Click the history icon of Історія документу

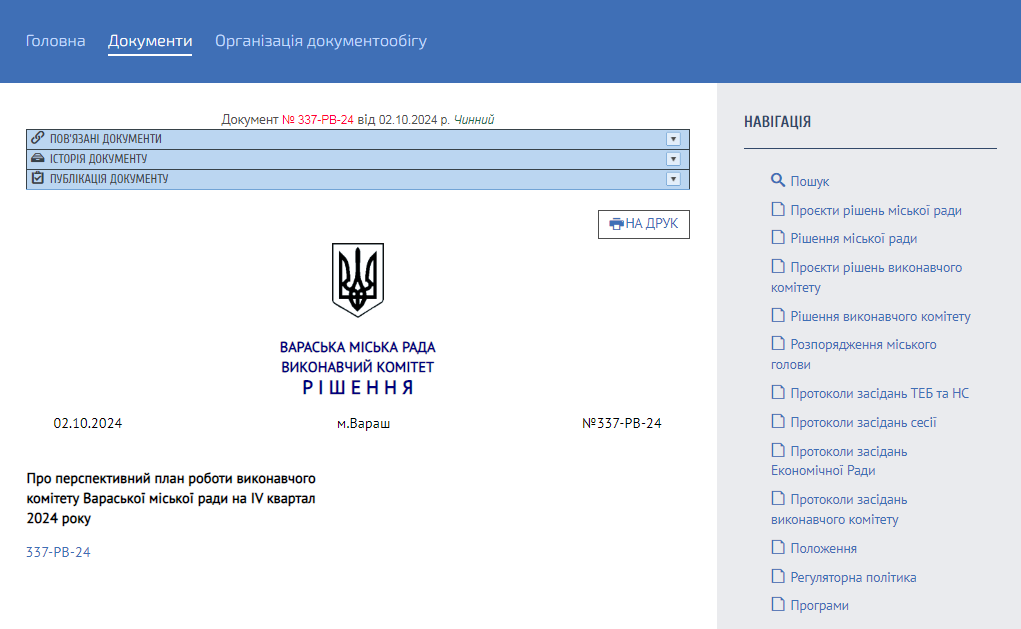point(38,158)
